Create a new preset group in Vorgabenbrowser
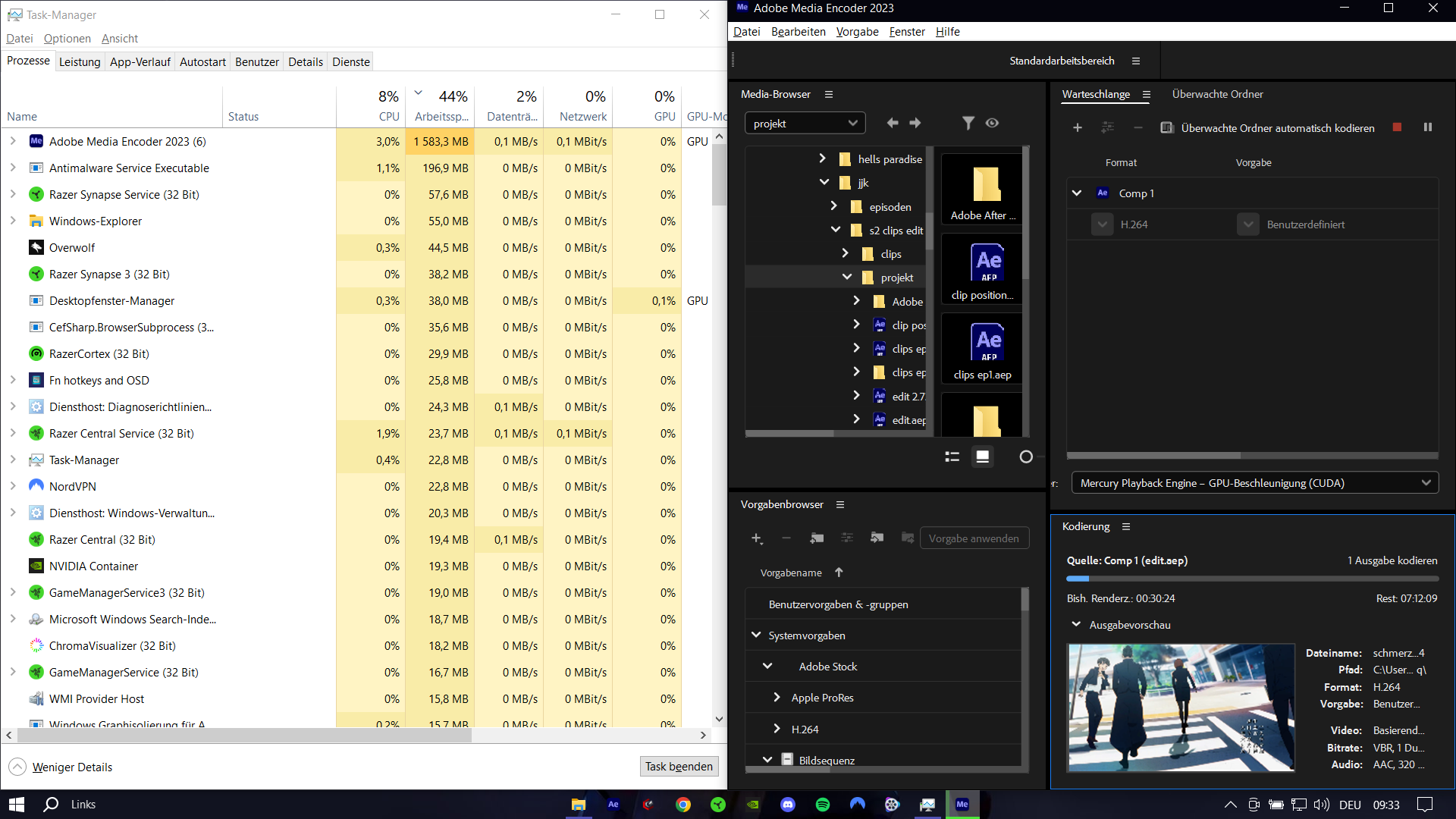Screen dimensions: 1456x819 tap(817, 538)
